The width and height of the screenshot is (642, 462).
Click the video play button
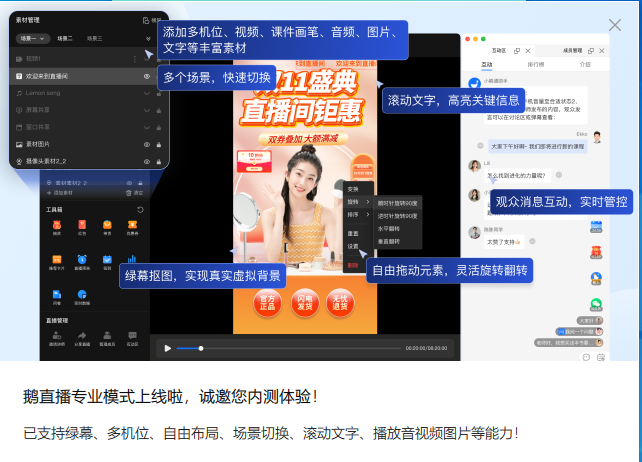[x=168, y=348]
